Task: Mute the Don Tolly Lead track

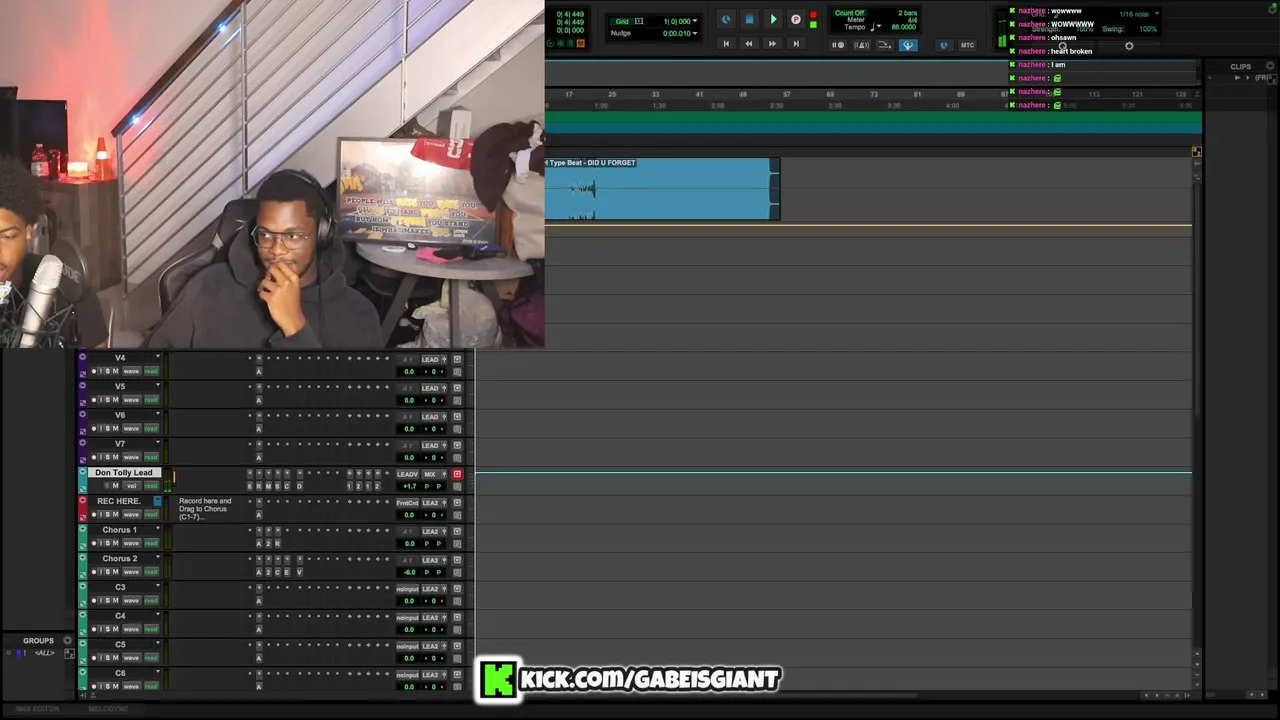Action: click(115, 486)
